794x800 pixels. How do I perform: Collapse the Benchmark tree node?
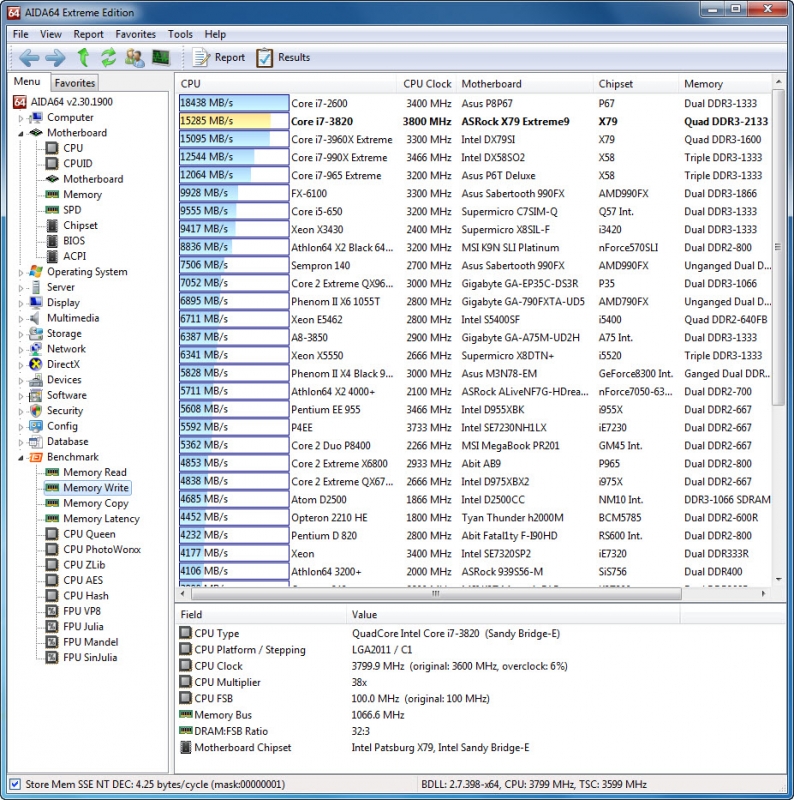21,458
